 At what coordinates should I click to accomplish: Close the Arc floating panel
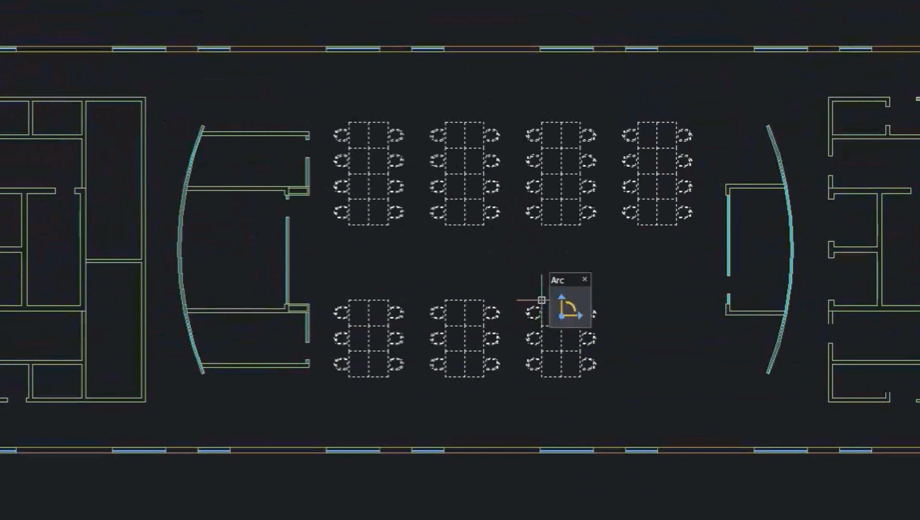point(585,280)
